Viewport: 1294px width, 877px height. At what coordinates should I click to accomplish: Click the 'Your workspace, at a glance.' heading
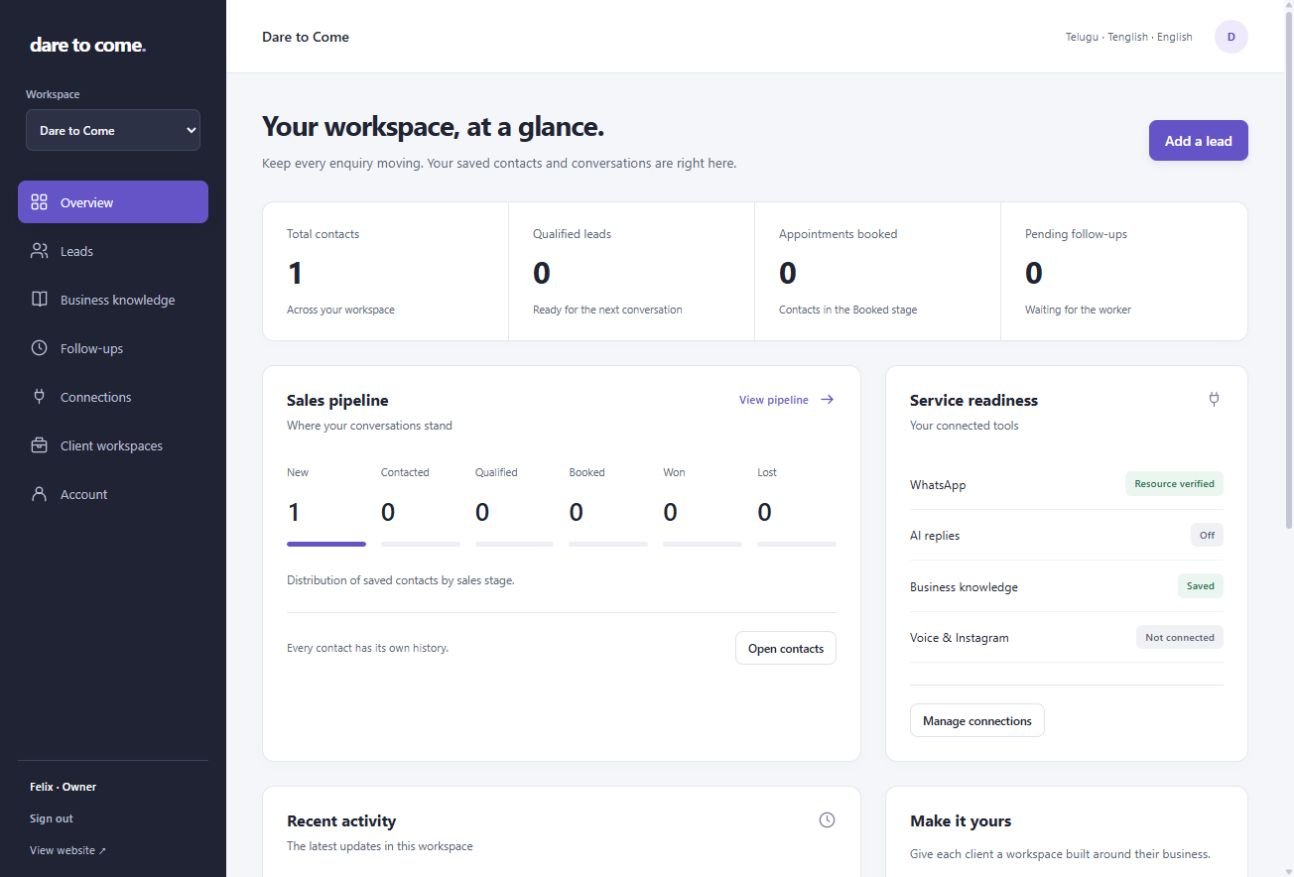[433, 127]
